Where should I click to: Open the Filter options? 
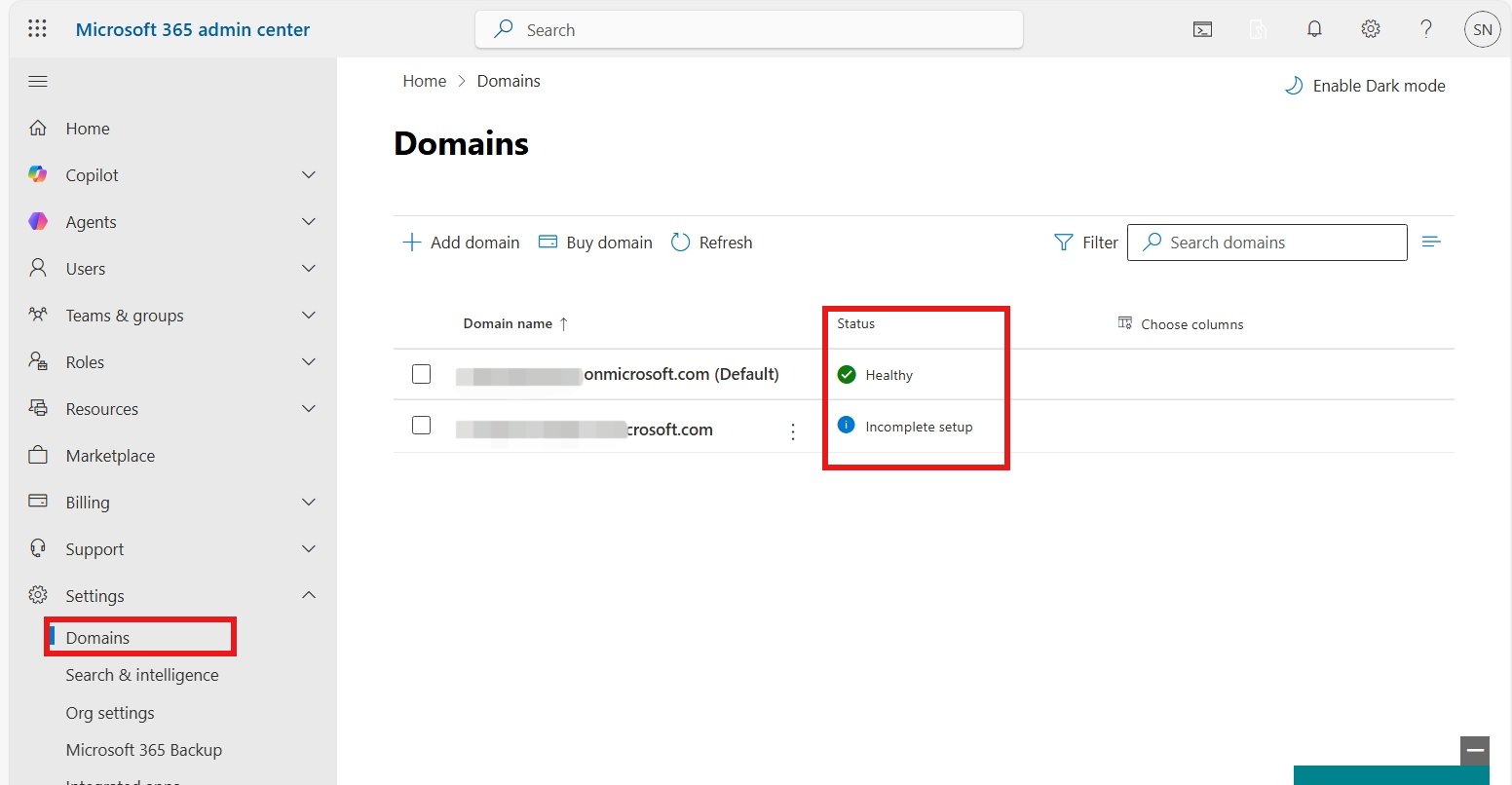tap(1086, 243)
